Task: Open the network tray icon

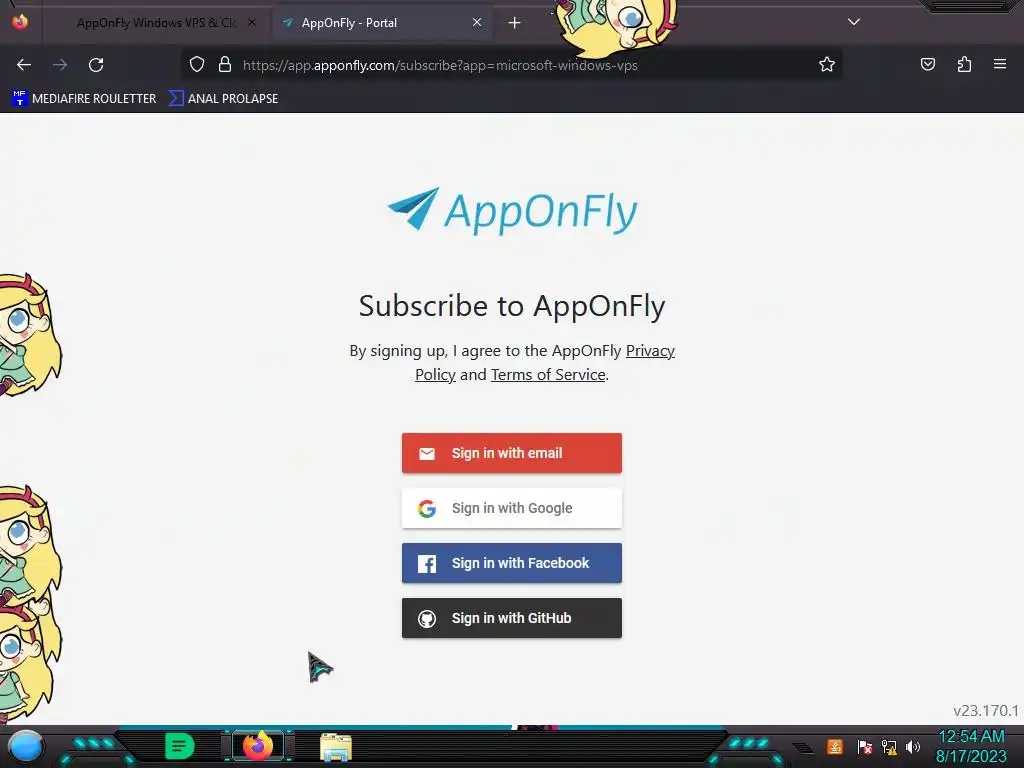Action: [x=889, y=746]
